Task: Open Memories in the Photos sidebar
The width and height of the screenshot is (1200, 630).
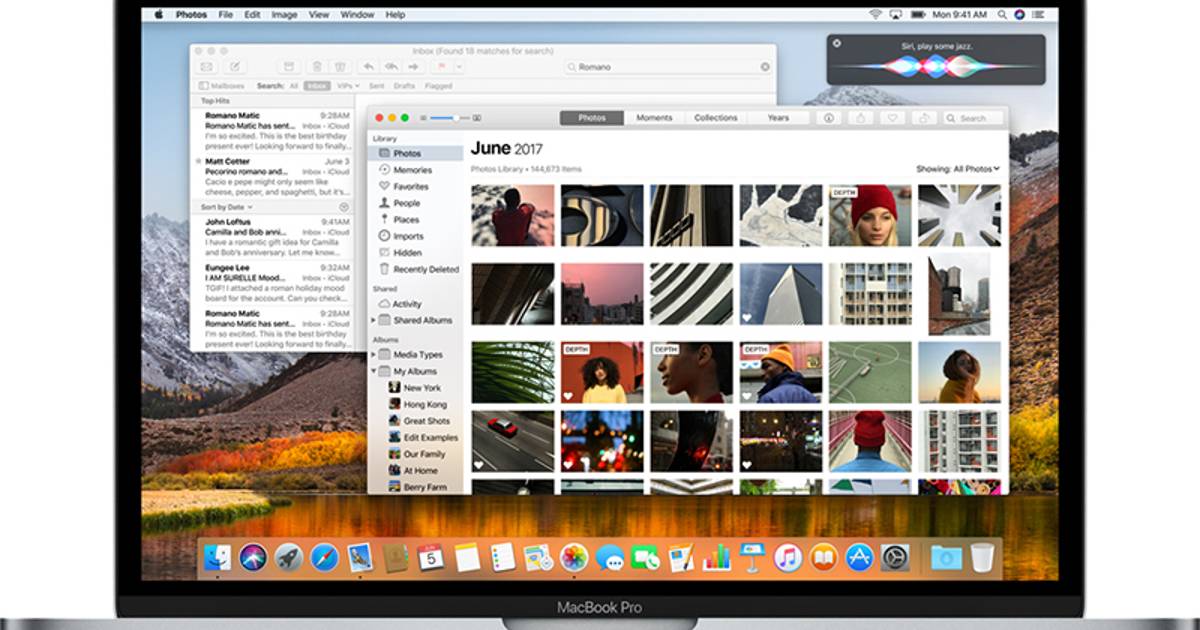Action: tap(411, 170)
